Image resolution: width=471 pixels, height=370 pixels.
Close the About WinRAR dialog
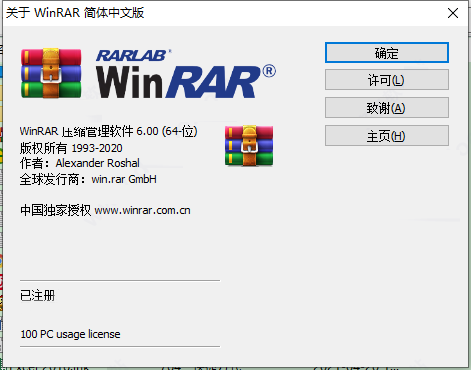coord(453,13)
